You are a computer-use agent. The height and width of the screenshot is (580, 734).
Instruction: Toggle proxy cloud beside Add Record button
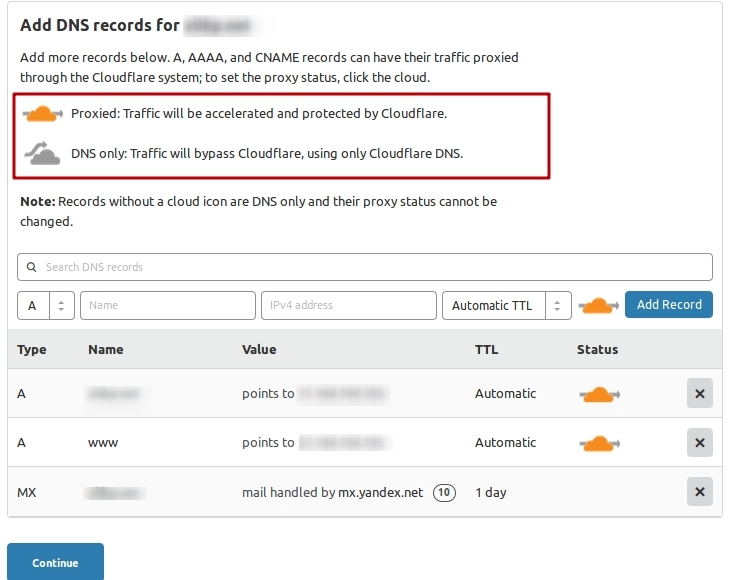point(599,305)
